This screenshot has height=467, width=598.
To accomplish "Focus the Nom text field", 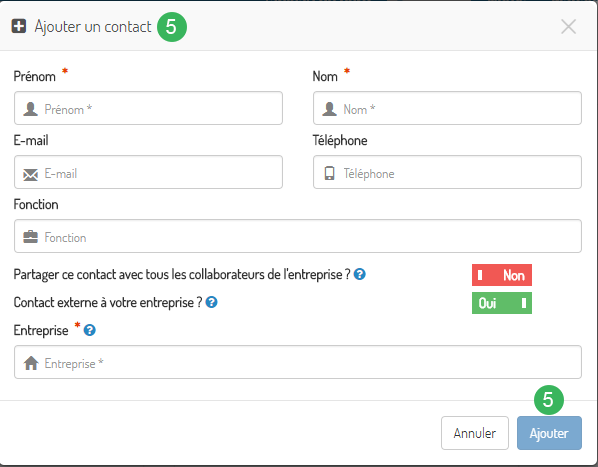I will (x=447, y=108).
